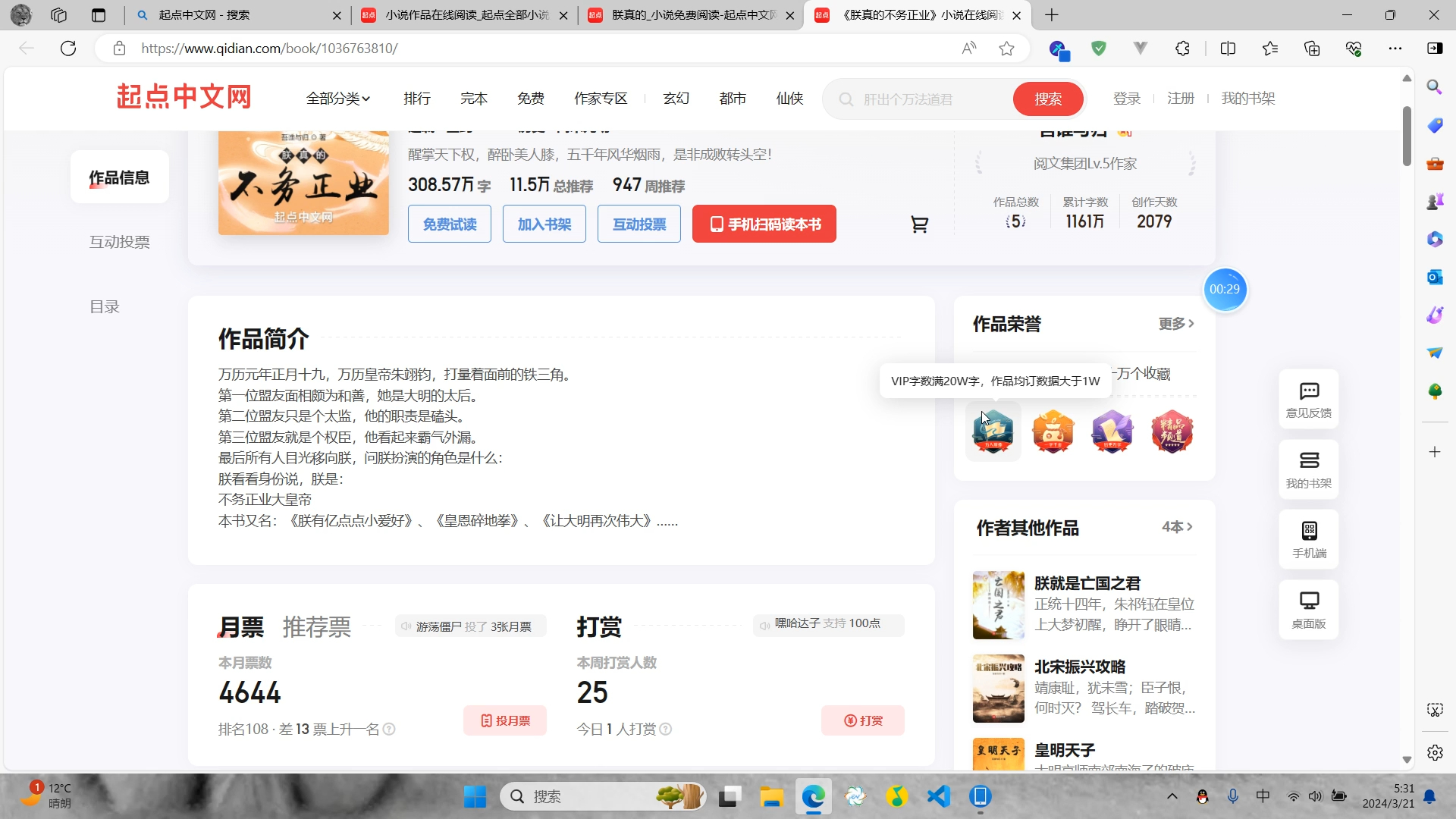Click the add sidebar app plus icon
This screenshot has width=1456, height=819.
[1435, 452]
